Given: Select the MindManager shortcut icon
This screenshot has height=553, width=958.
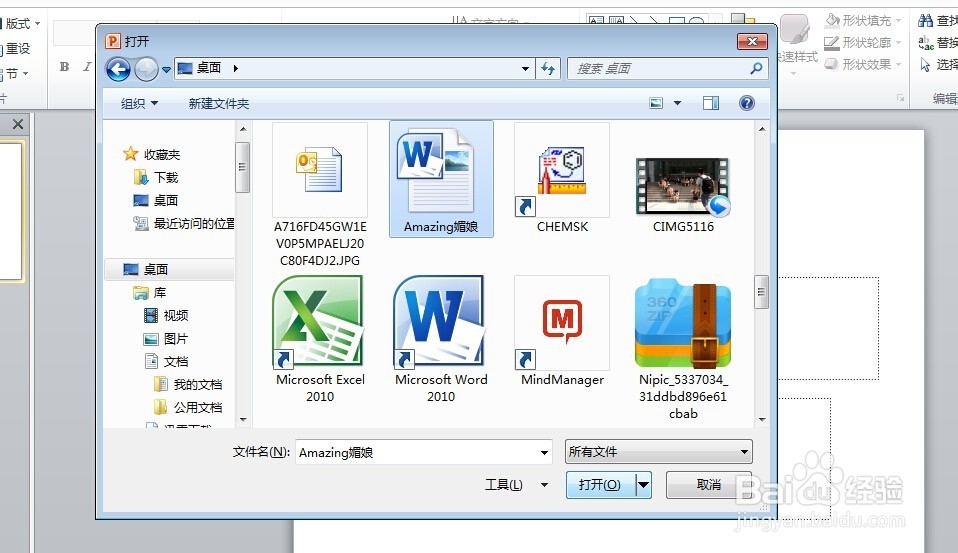Looking at the screenshot, I should (x=562, y=331).
